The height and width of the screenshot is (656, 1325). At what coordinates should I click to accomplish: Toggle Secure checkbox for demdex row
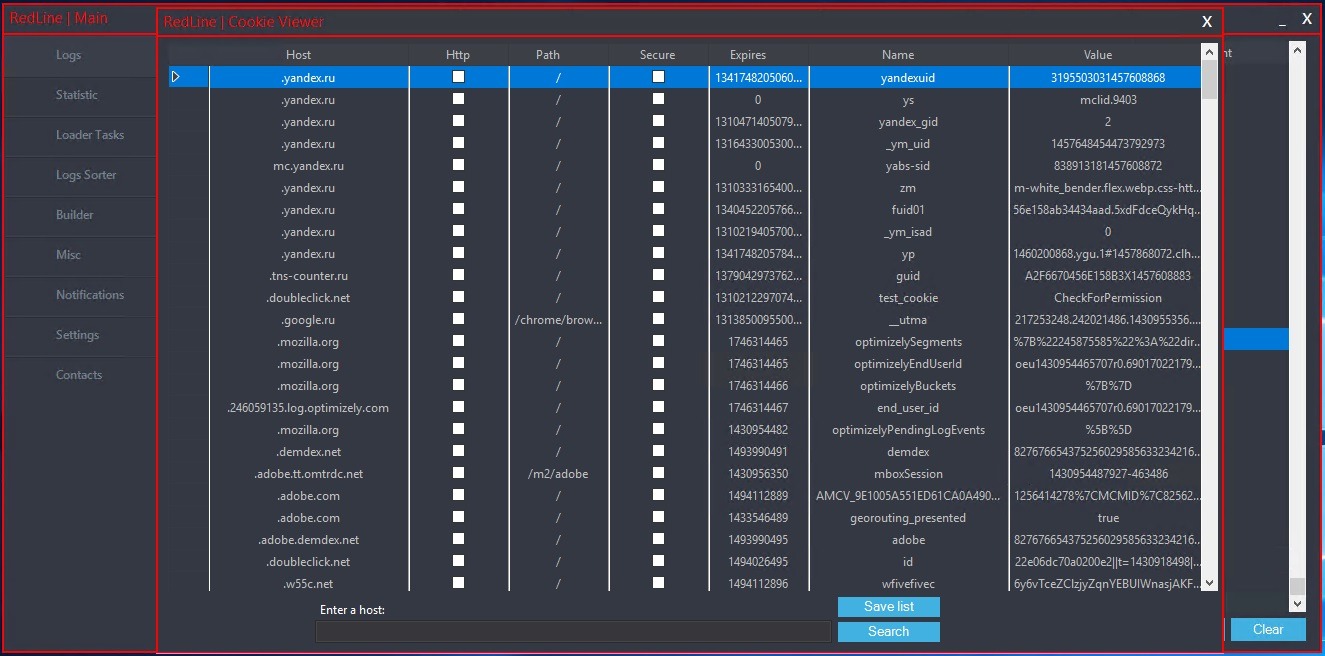pyautogui.click(x=658, y=451)
